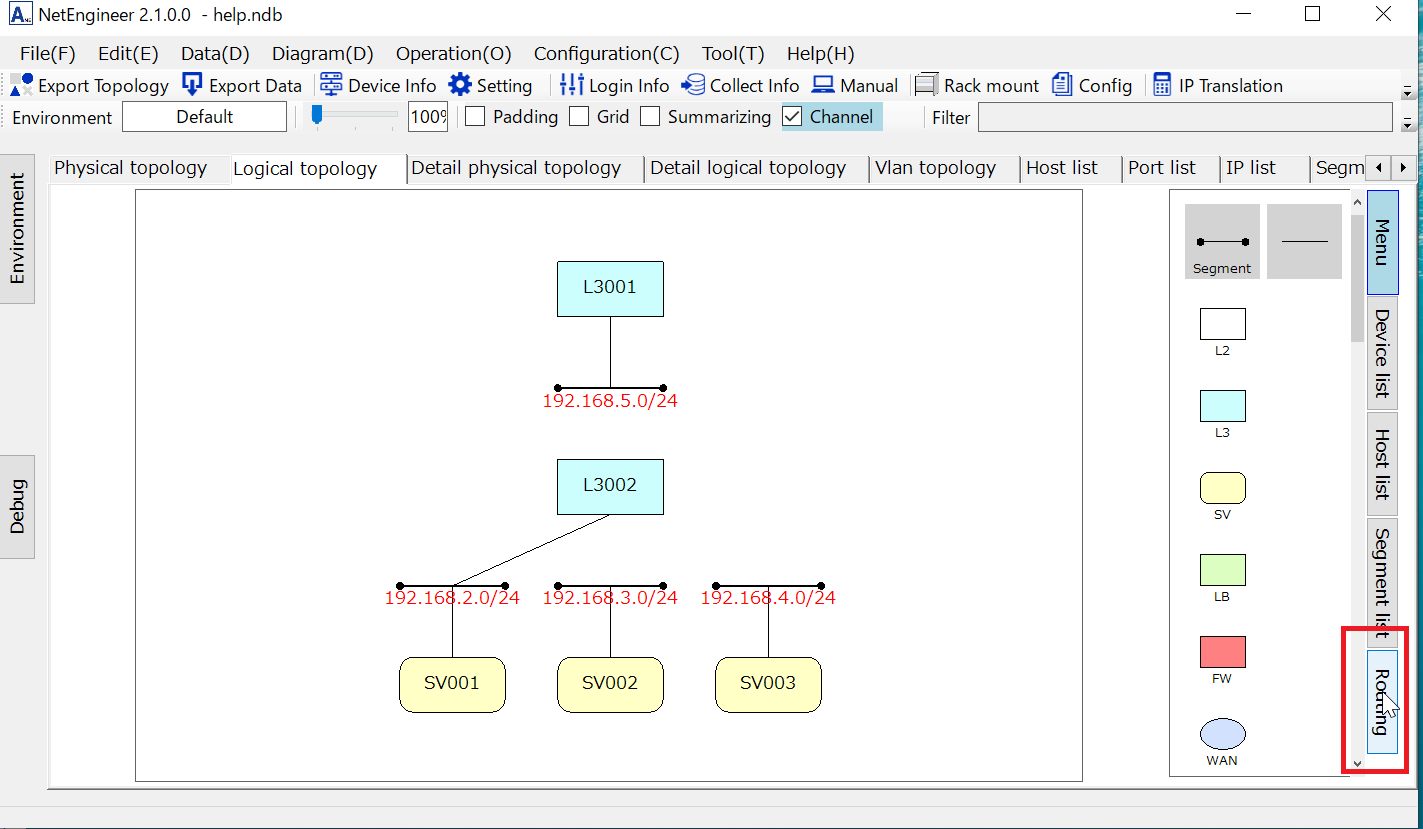
Task: Select the red FW shape in the palette
Action: coord(1222,652)
